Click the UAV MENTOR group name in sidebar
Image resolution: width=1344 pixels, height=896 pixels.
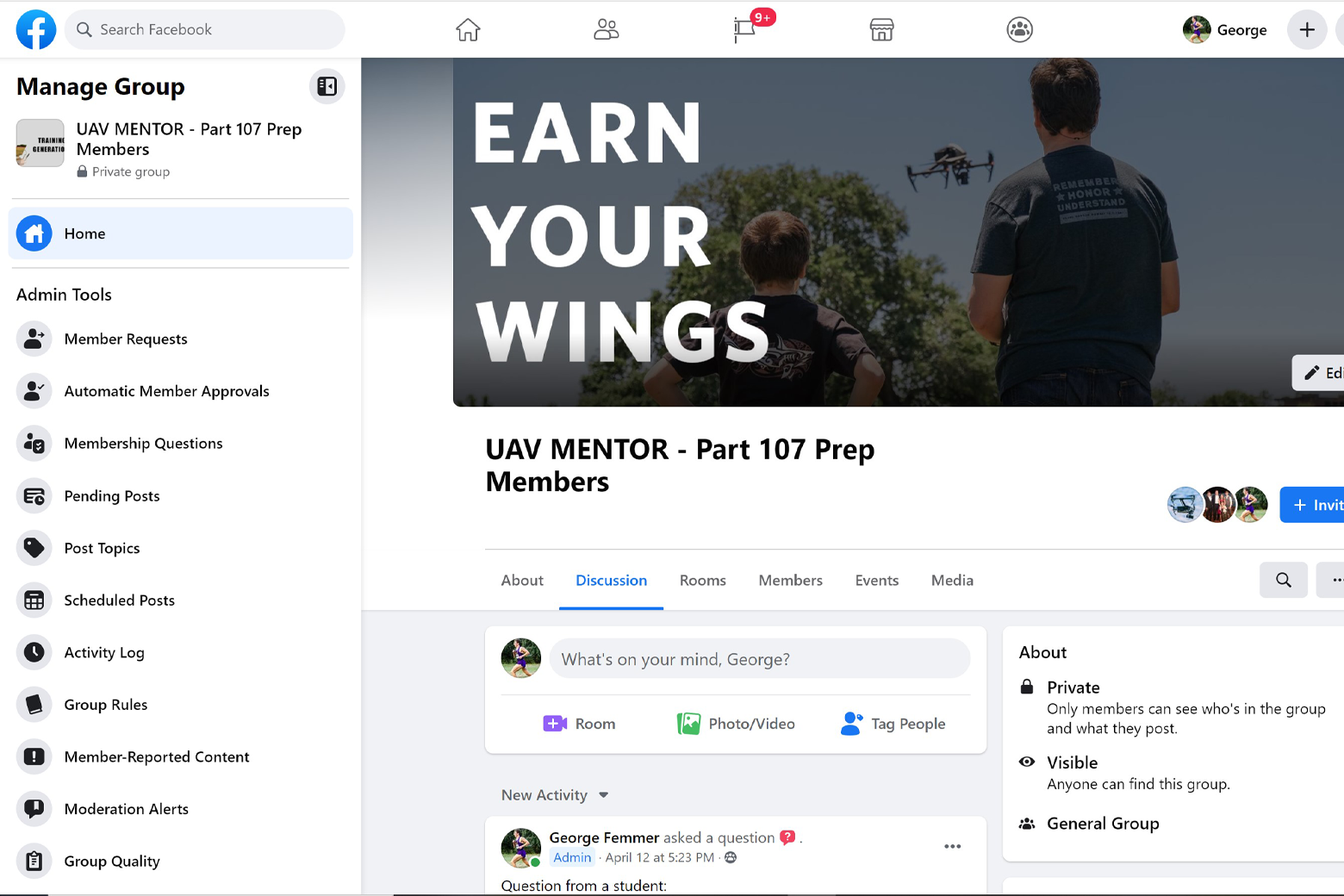pos(189,139)
